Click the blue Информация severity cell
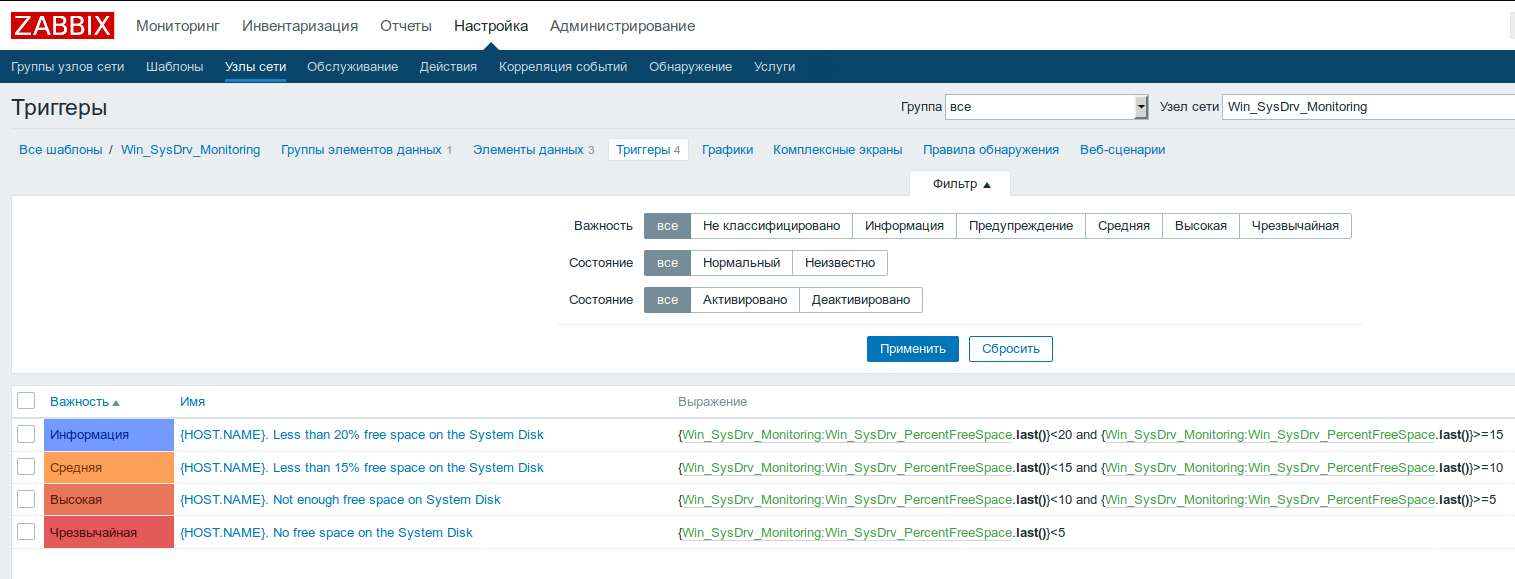Viewport: 1515px width, 579px height. (x=109, y=435)
